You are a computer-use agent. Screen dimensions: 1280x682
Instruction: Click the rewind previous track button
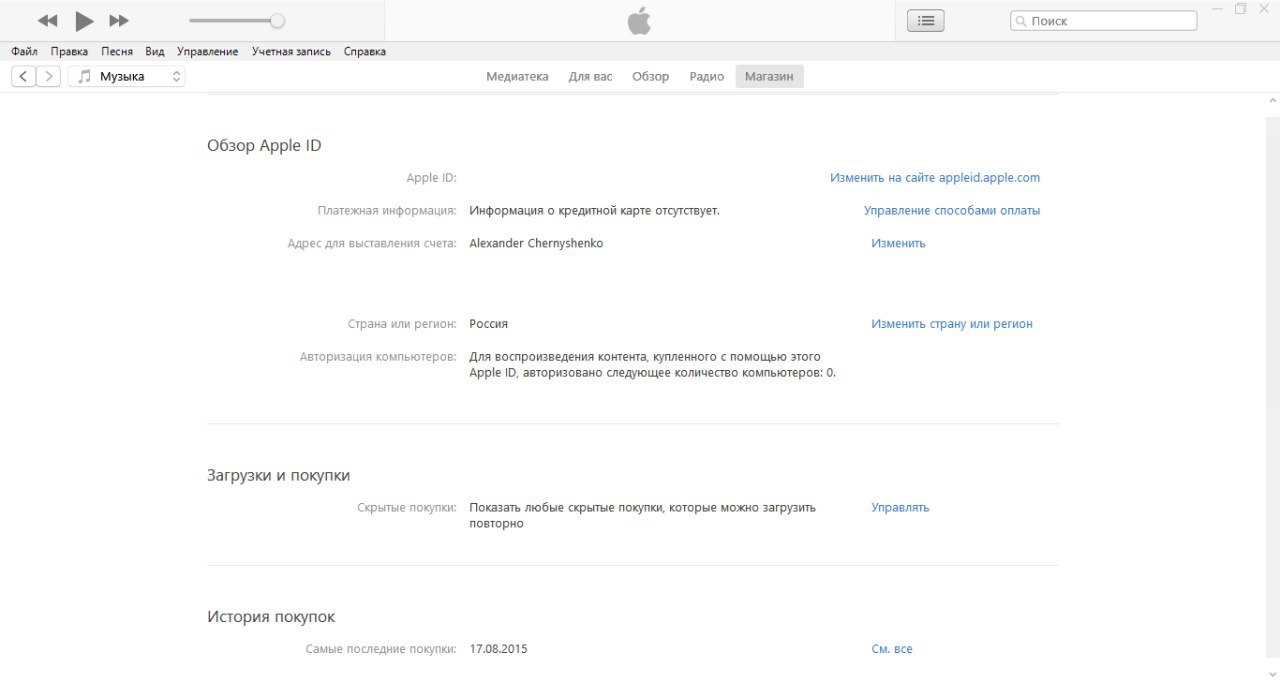47,21
